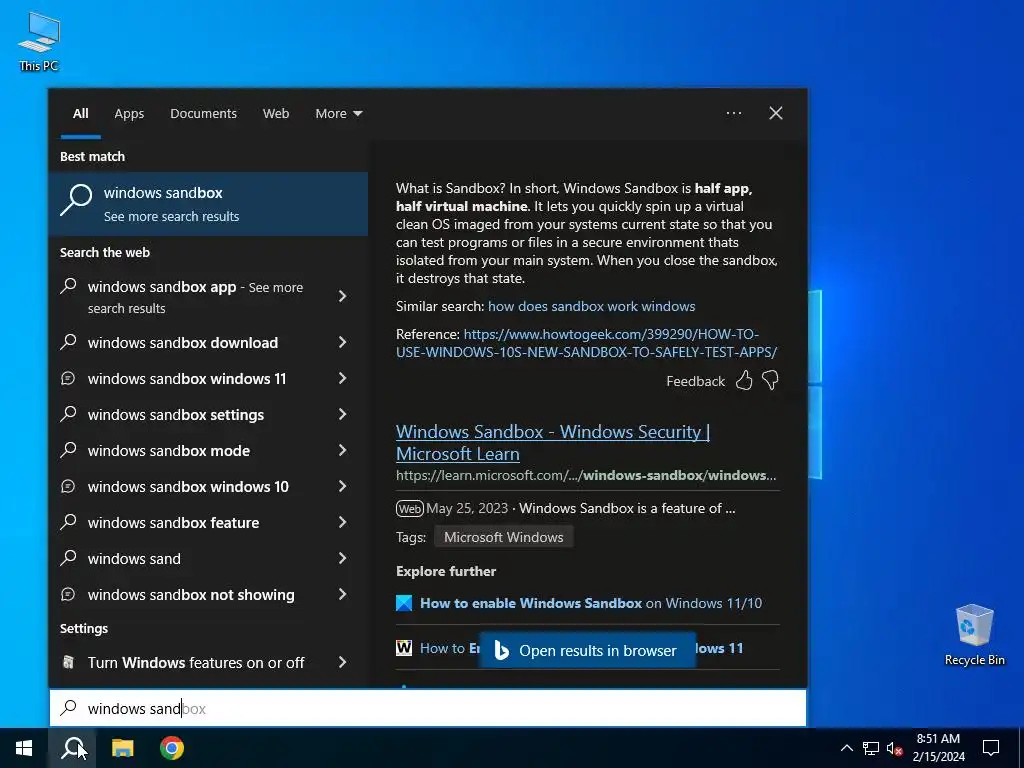Switch to the Apps tab
The image size is (1024, 768).
pos(129,114)
